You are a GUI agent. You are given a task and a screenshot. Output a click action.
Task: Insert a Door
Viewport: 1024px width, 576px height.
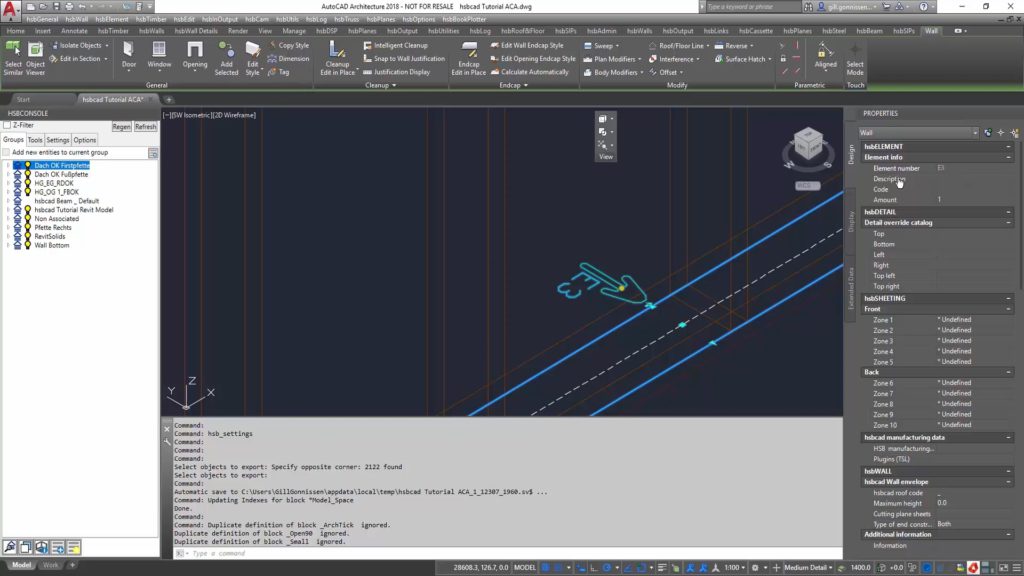click(x=129, y=55)
